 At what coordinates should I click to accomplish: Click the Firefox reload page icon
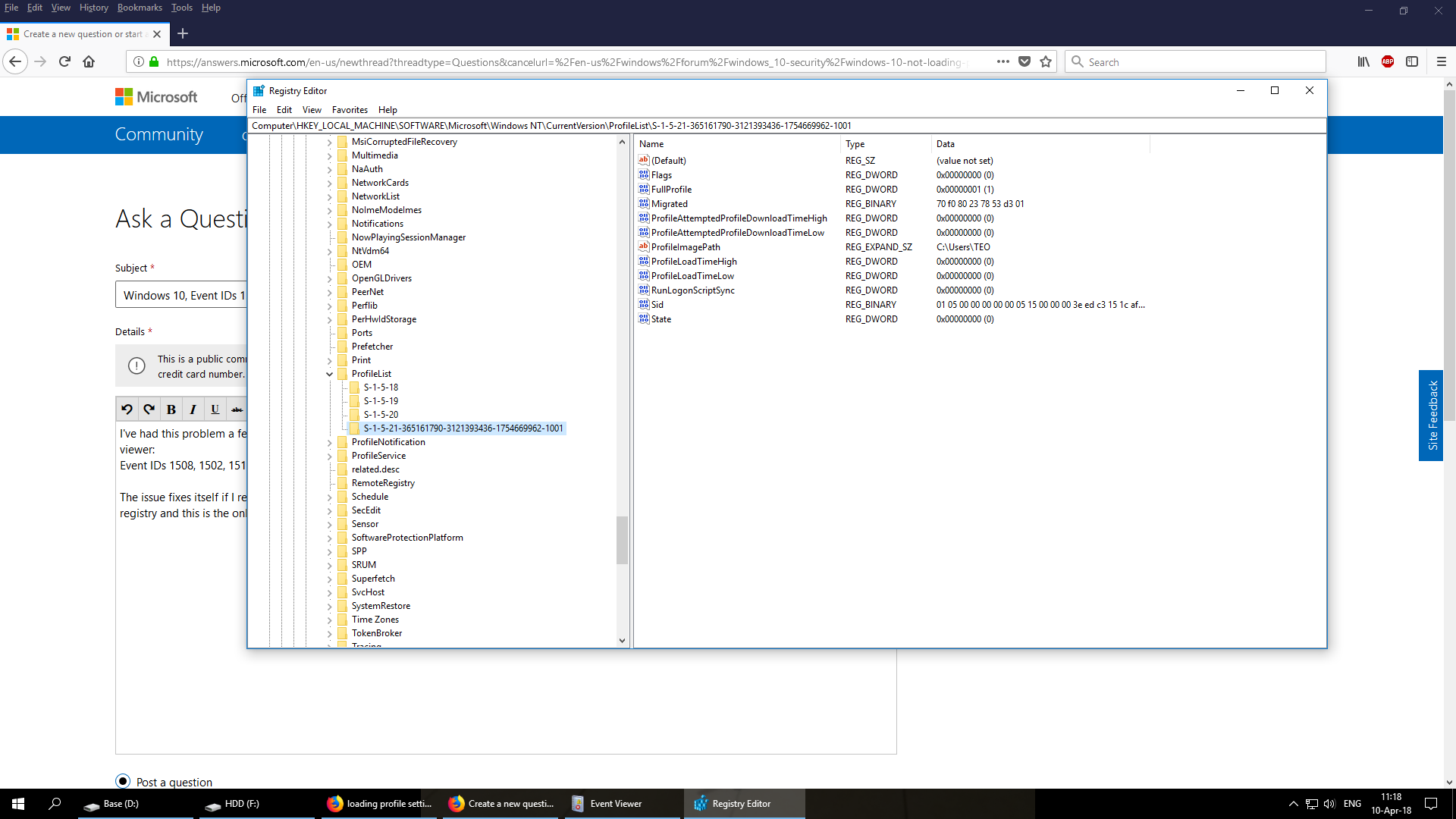click(64, 62)
